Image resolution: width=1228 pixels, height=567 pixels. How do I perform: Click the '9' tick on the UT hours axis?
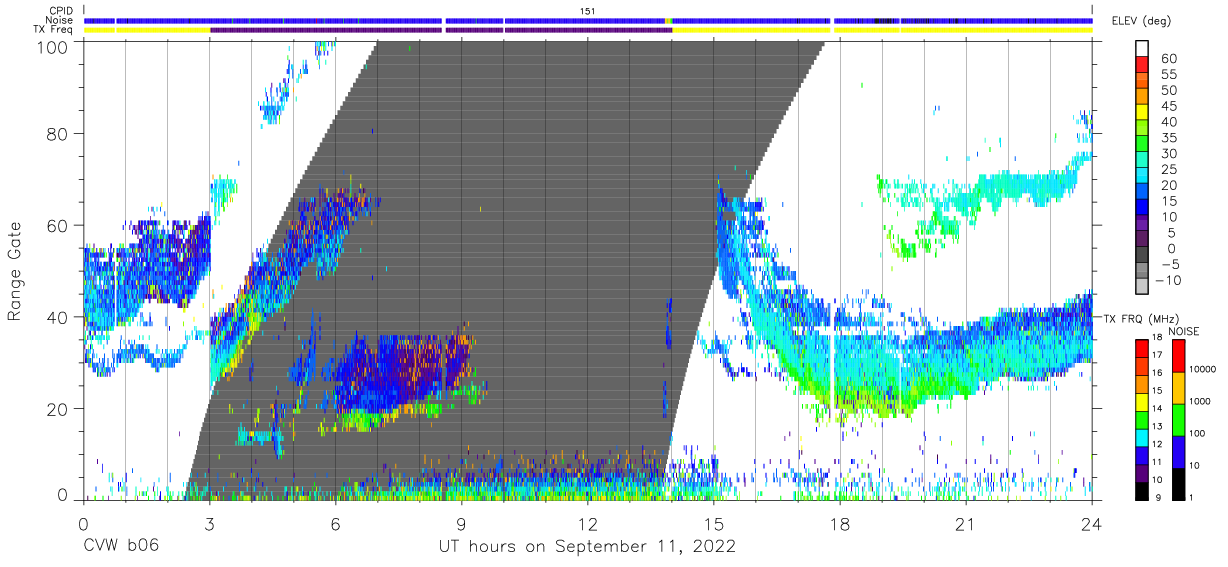coord(461,523)
